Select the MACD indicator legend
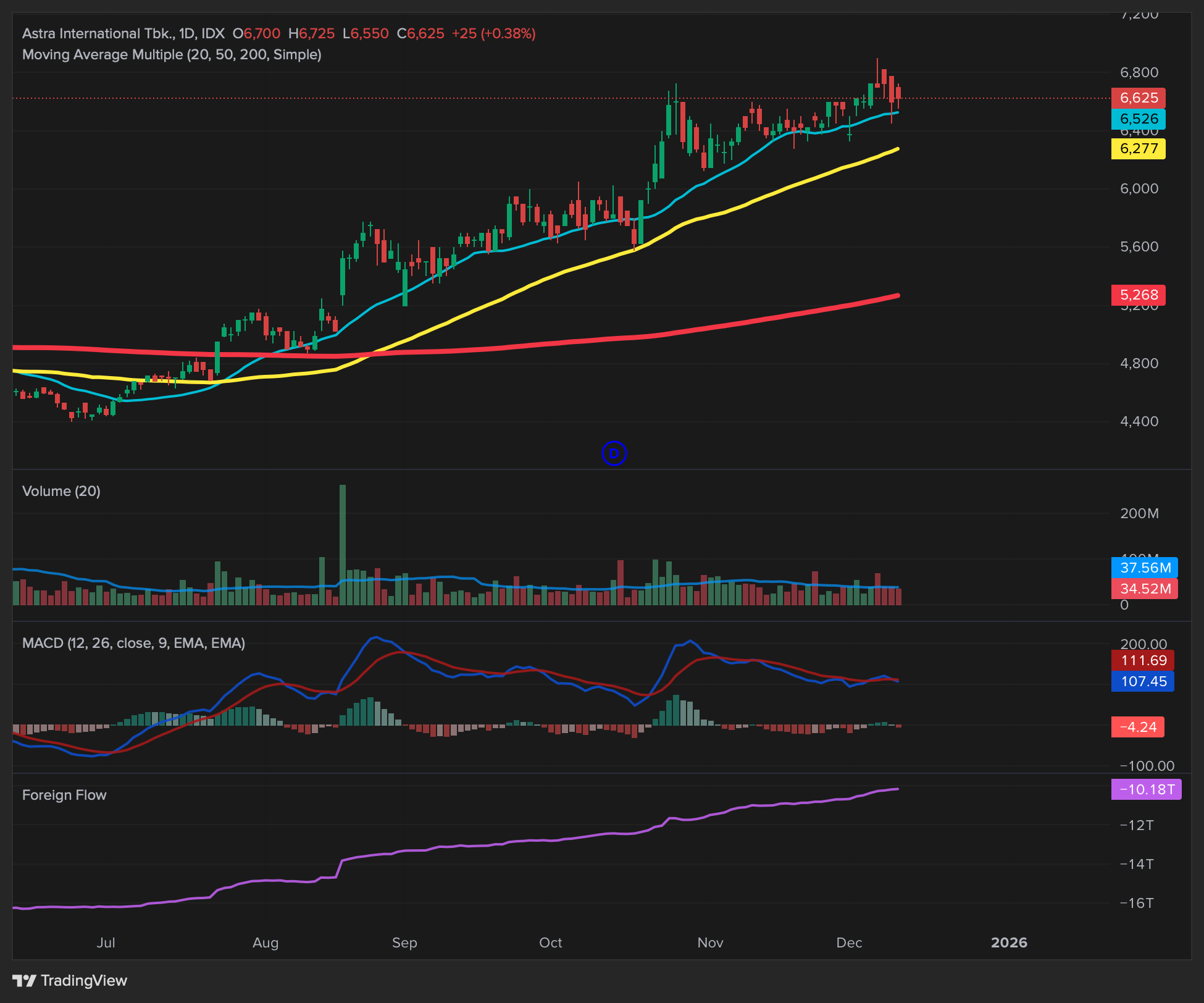Viewport: 1204px width, 1003px height. click(133, 643)
